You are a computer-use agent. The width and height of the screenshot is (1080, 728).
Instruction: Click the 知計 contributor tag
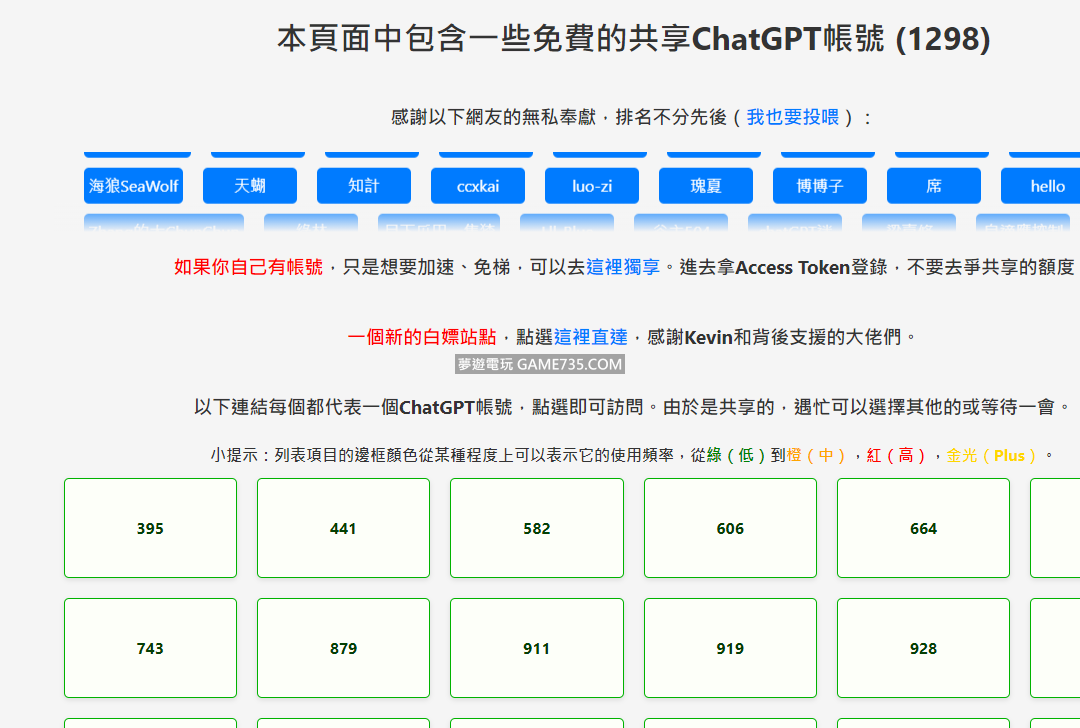(x=364, y=186)
